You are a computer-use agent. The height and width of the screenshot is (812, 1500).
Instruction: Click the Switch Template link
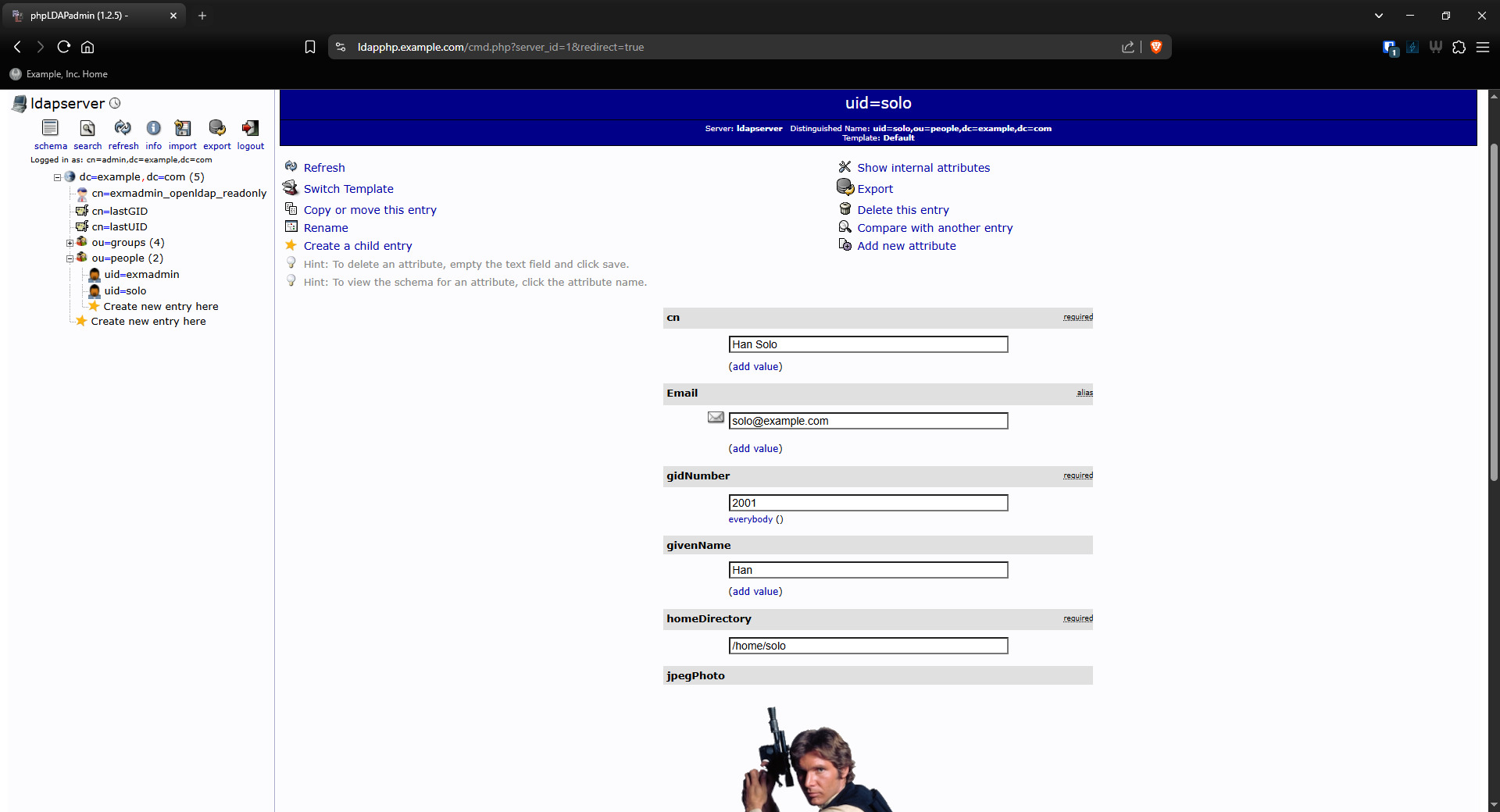point(348,189)
